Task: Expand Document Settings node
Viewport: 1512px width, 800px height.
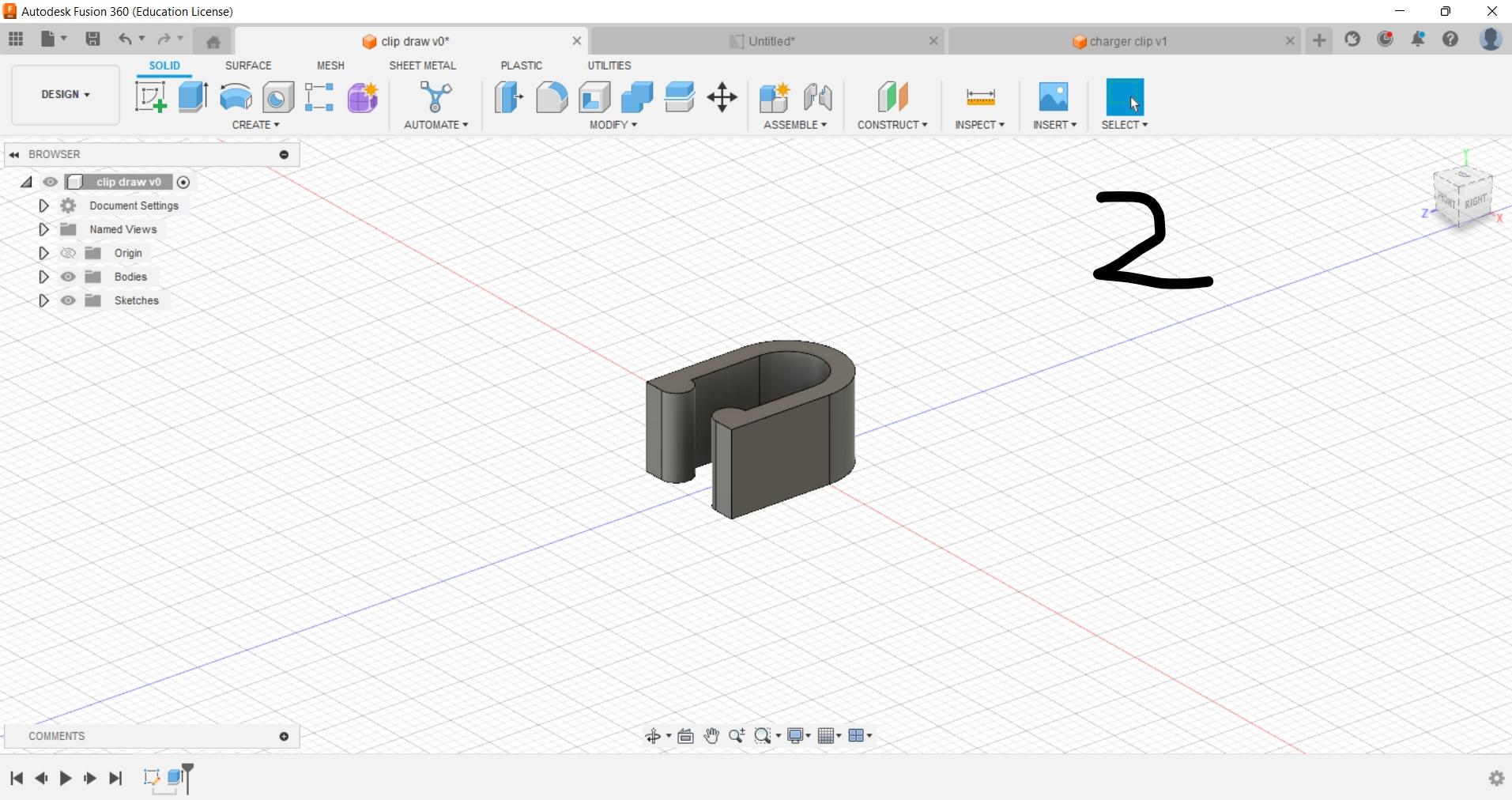Action: (43, 206)
